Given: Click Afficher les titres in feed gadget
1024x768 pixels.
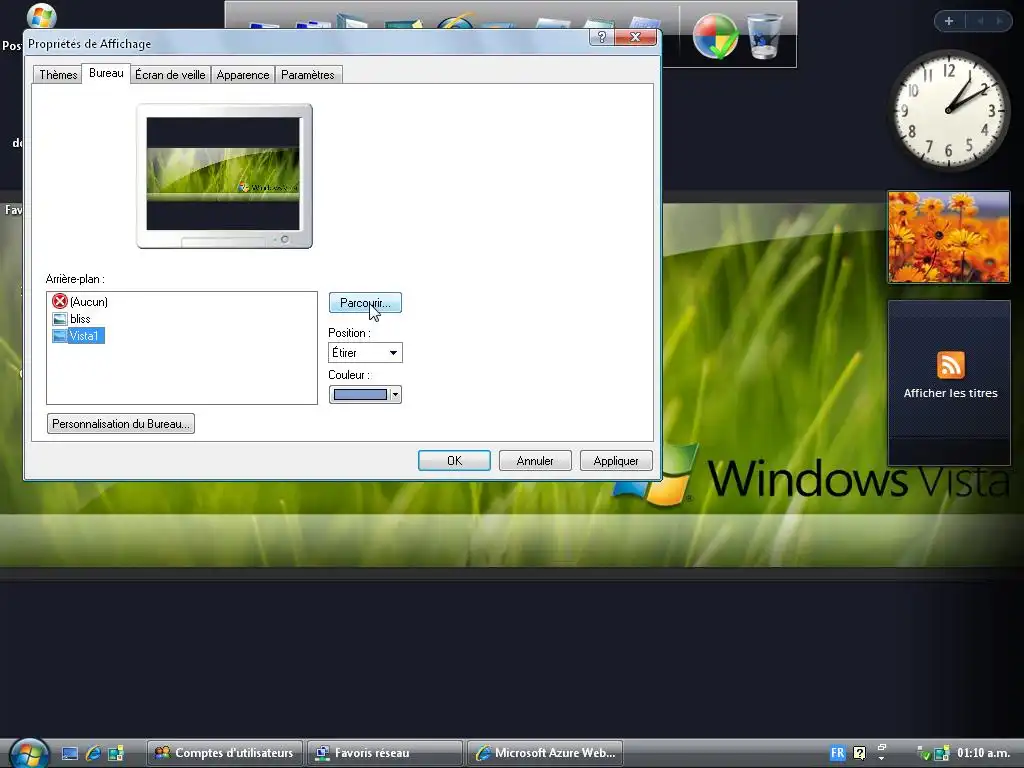Looking at the screenshot, I should (950, 393).
